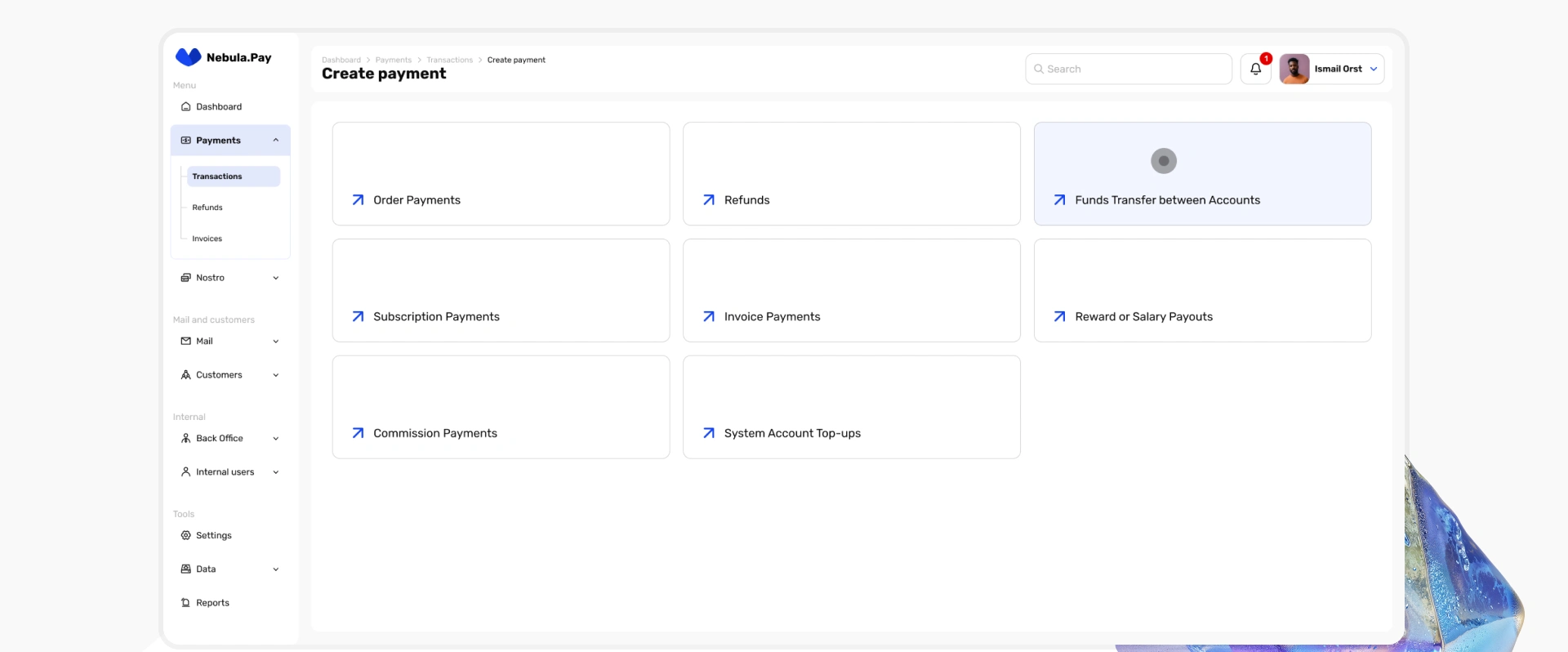Click the Ismail Orst profile avatar
Viewport: 1568px width, 652px height.
[1294, 69]
